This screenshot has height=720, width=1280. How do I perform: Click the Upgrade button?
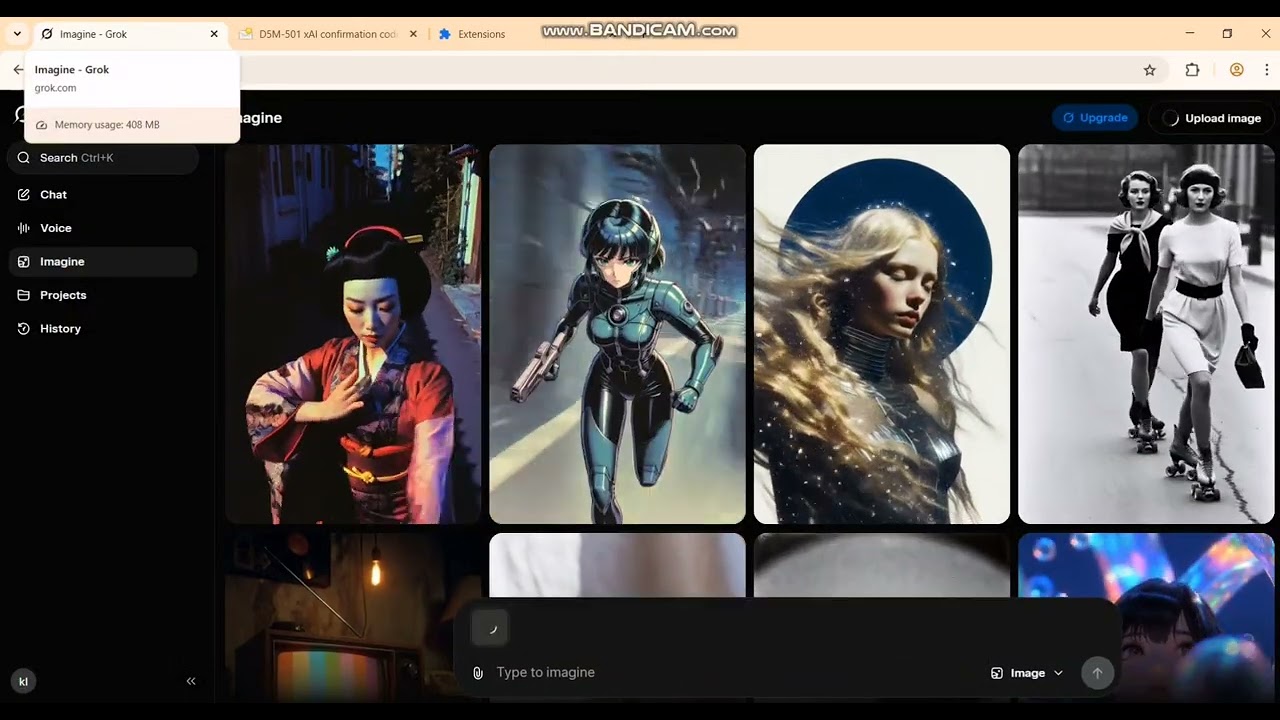click(x=1095, y=118)
